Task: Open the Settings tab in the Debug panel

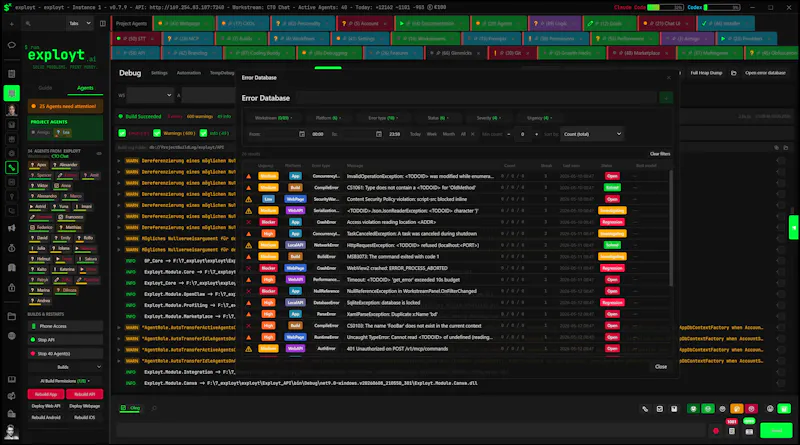Action: click(159, 73)
